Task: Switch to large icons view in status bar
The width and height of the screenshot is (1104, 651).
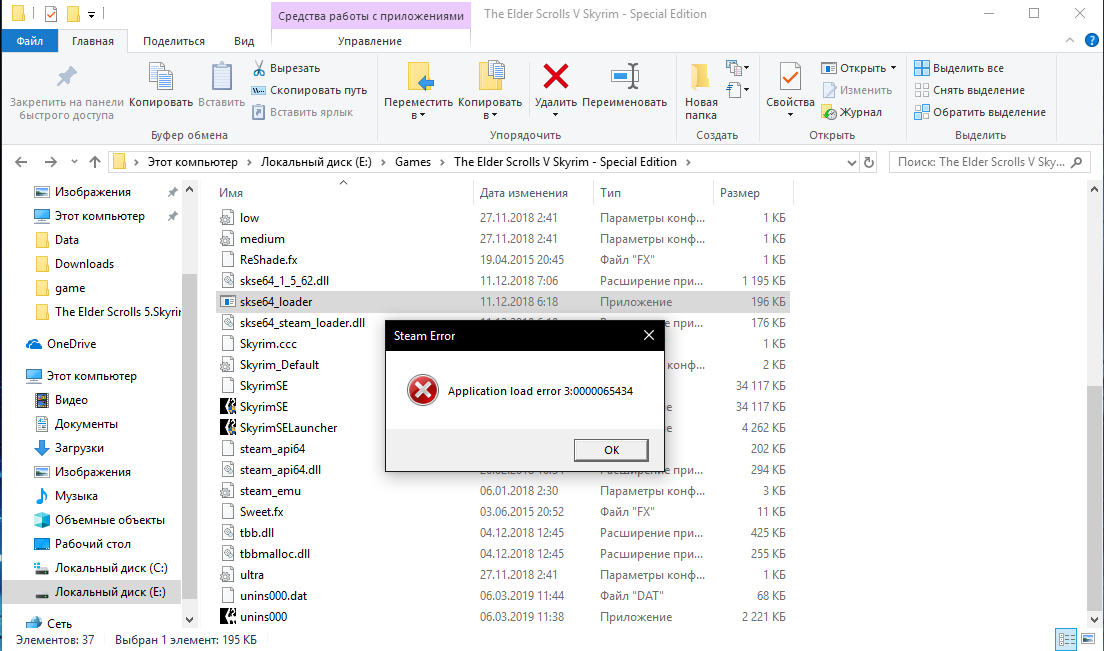Action: (1087, 639)
